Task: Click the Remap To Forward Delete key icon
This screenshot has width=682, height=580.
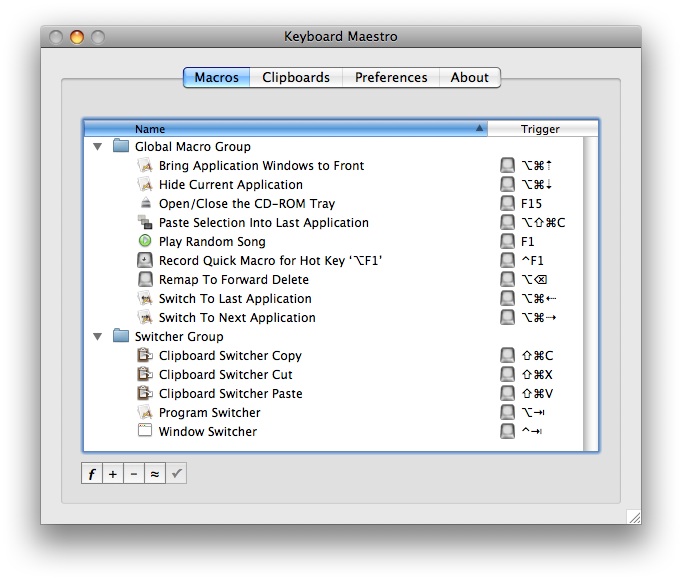Action: (x=145, y=279)
